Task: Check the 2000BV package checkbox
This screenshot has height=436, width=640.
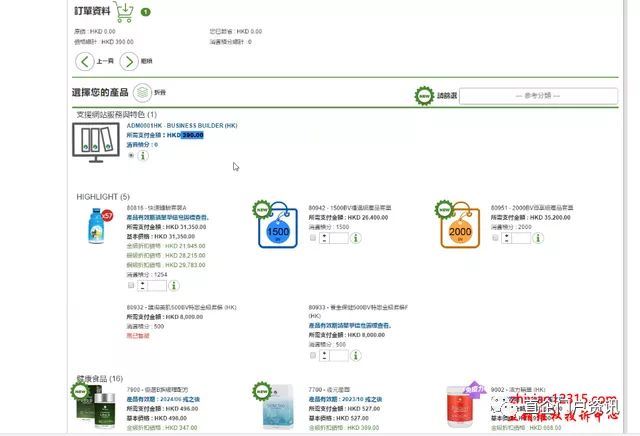Action: (x=495, y=238)
